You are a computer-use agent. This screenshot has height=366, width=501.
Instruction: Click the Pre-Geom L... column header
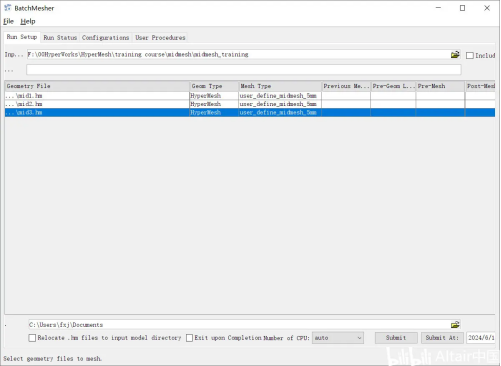tap(393, 86)
